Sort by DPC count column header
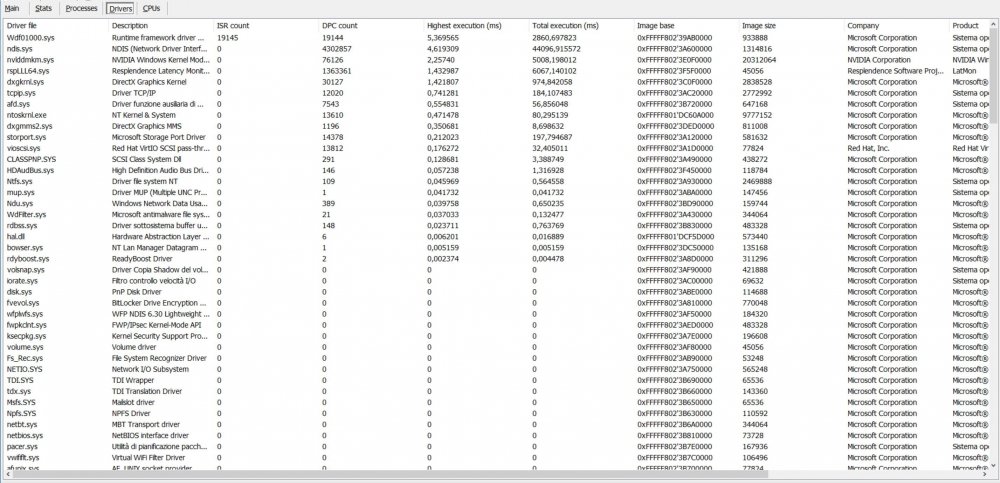The height and width of the screenshot is (483, 1000). pos(372,26)
